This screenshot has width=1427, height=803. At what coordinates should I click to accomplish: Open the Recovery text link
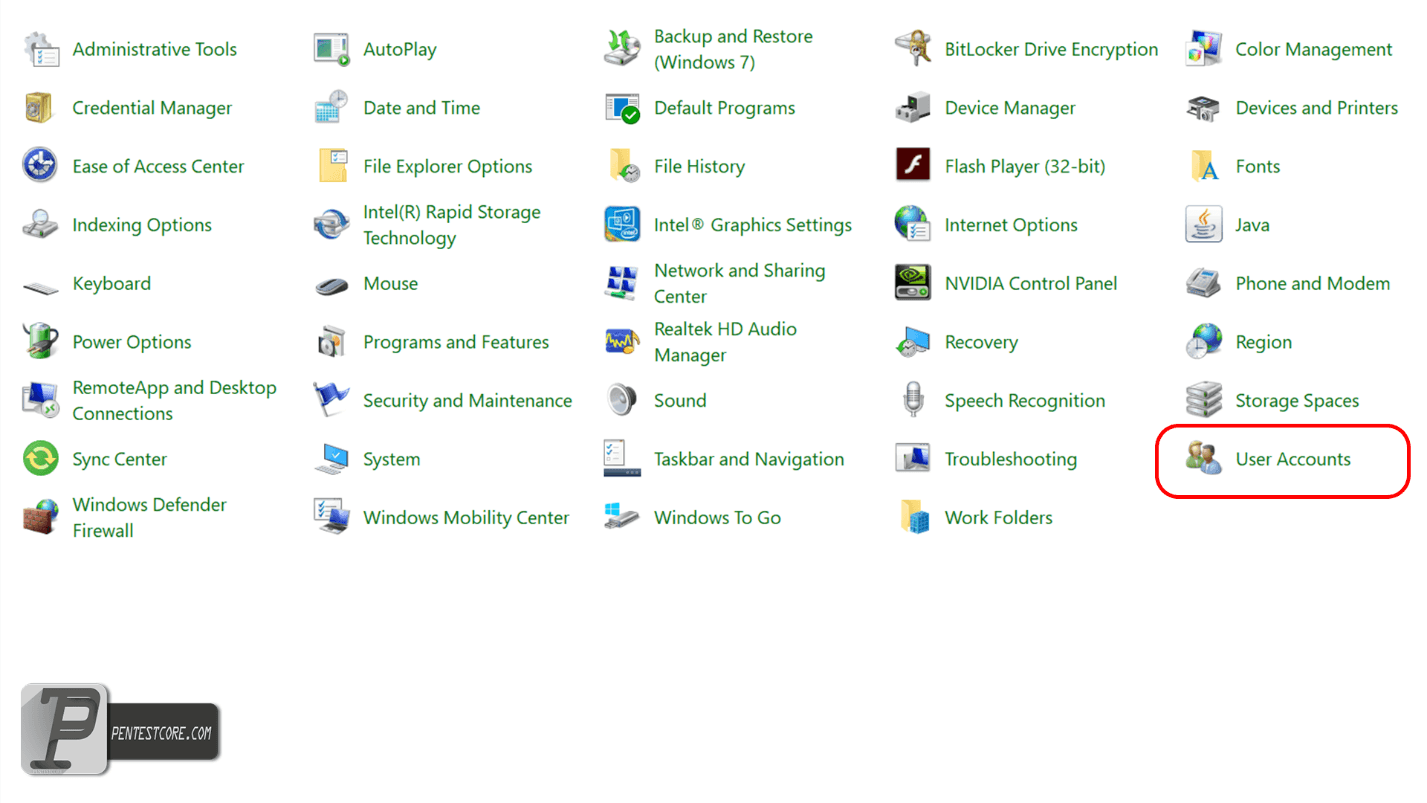pyautogui.click(x=981, y=343)
